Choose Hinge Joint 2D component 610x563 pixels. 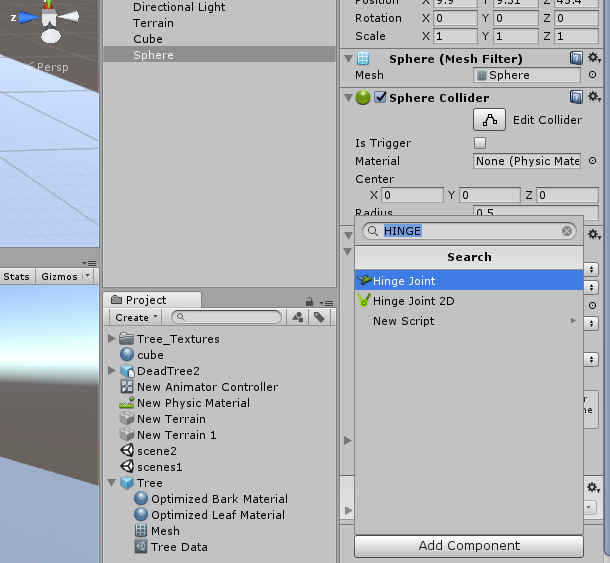pos(469,301)
